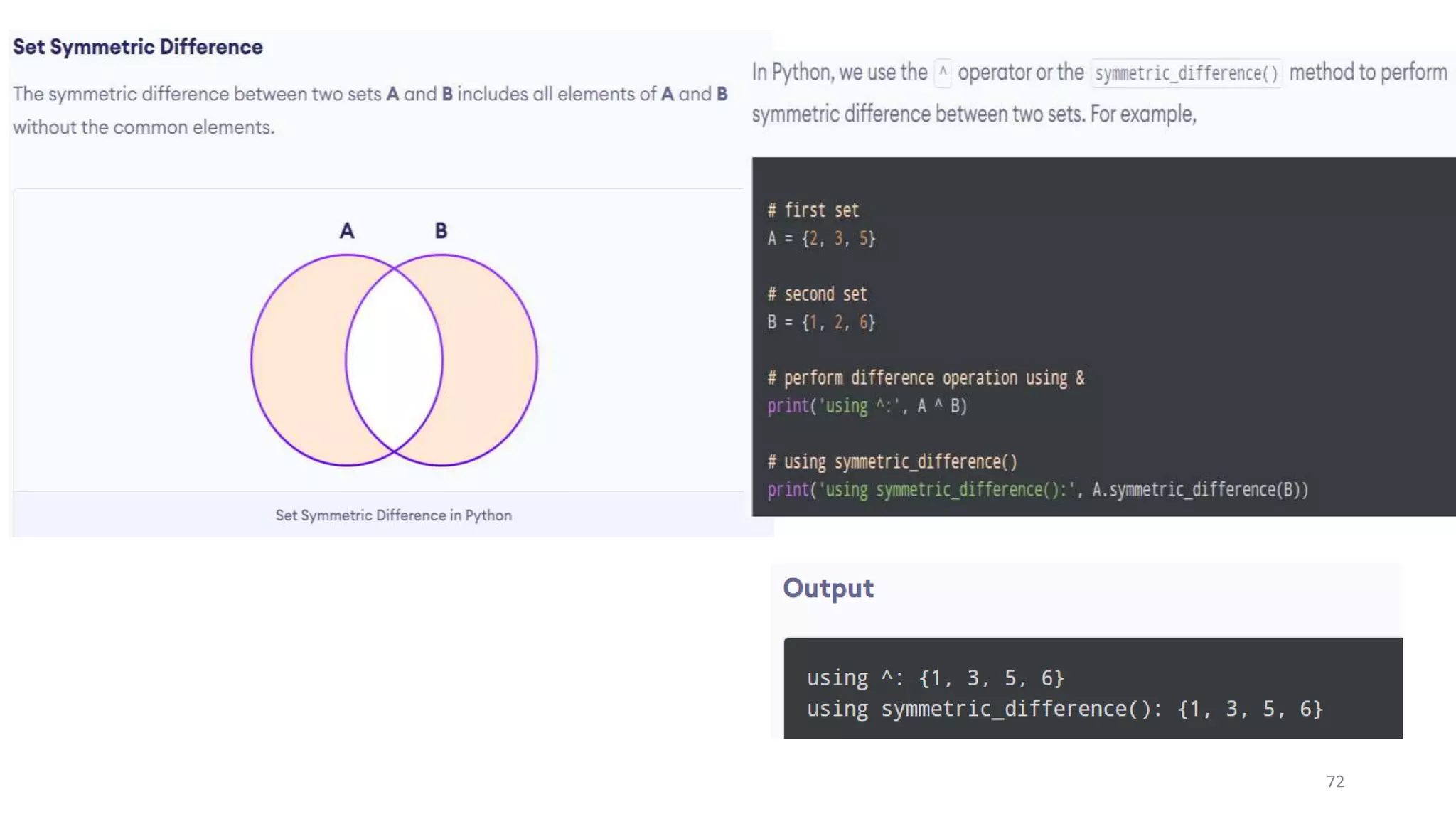Viewport: 1456px width, 819px height.
Task: Click the print statement using A ^ B
Action: (867, 406)
